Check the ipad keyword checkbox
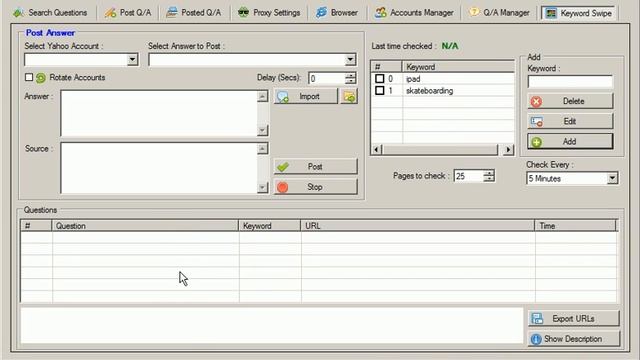 pos(380,78)
